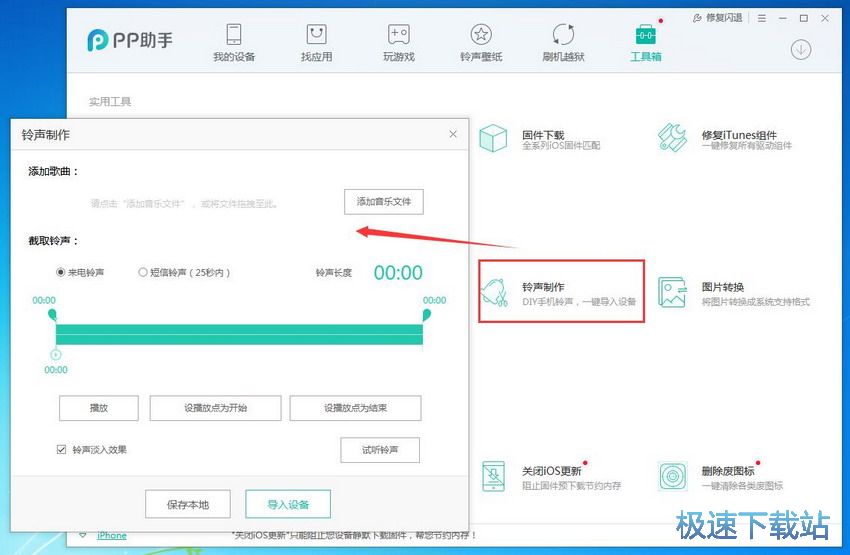Click the 试听铃声 preview button

(380, 450)
